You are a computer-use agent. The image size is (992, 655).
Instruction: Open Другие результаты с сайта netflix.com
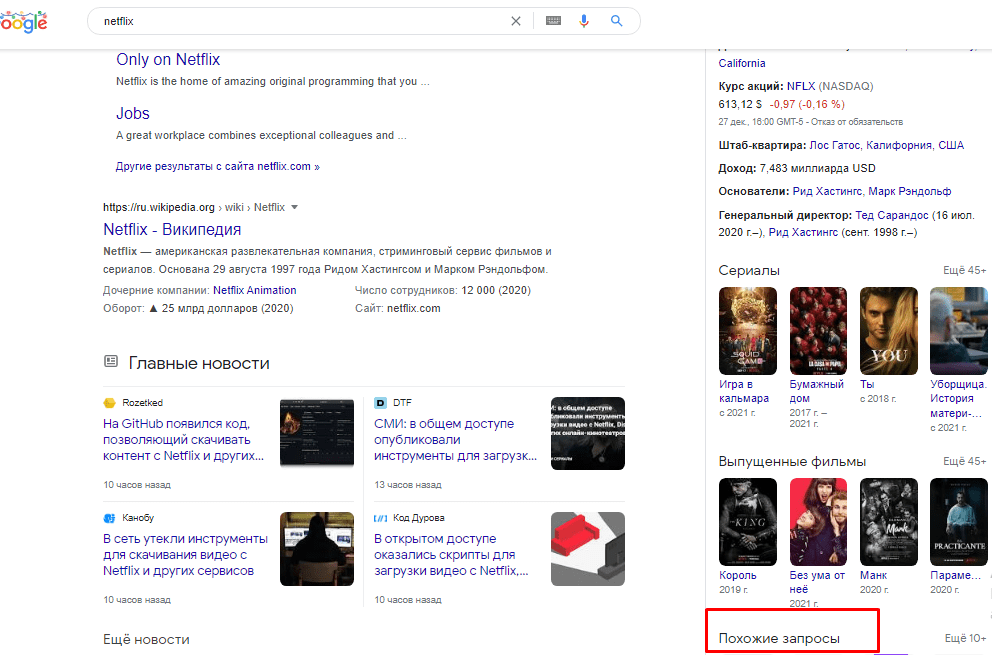[218, 166]
